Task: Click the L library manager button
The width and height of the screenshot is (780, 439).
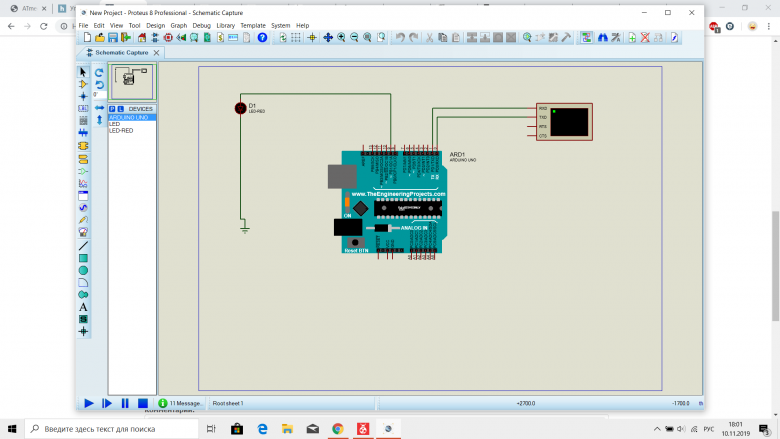Action: [x=121, y=109]
